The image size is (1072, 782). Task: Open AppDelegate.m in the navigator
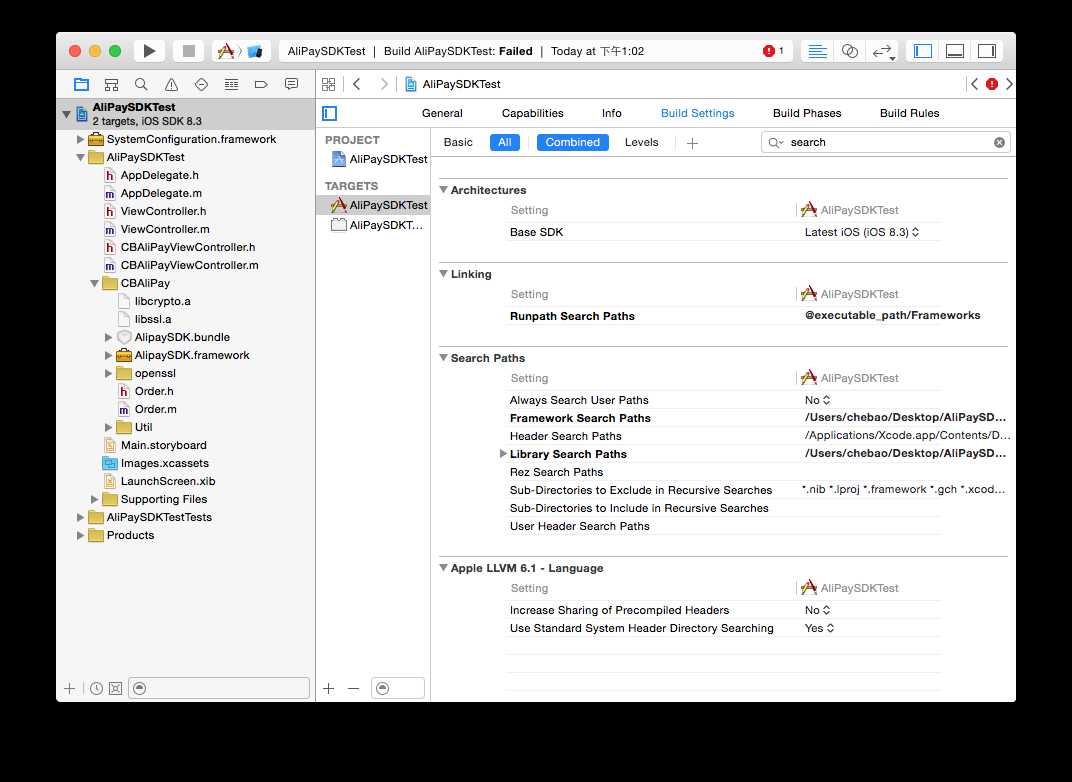(161, 193)
